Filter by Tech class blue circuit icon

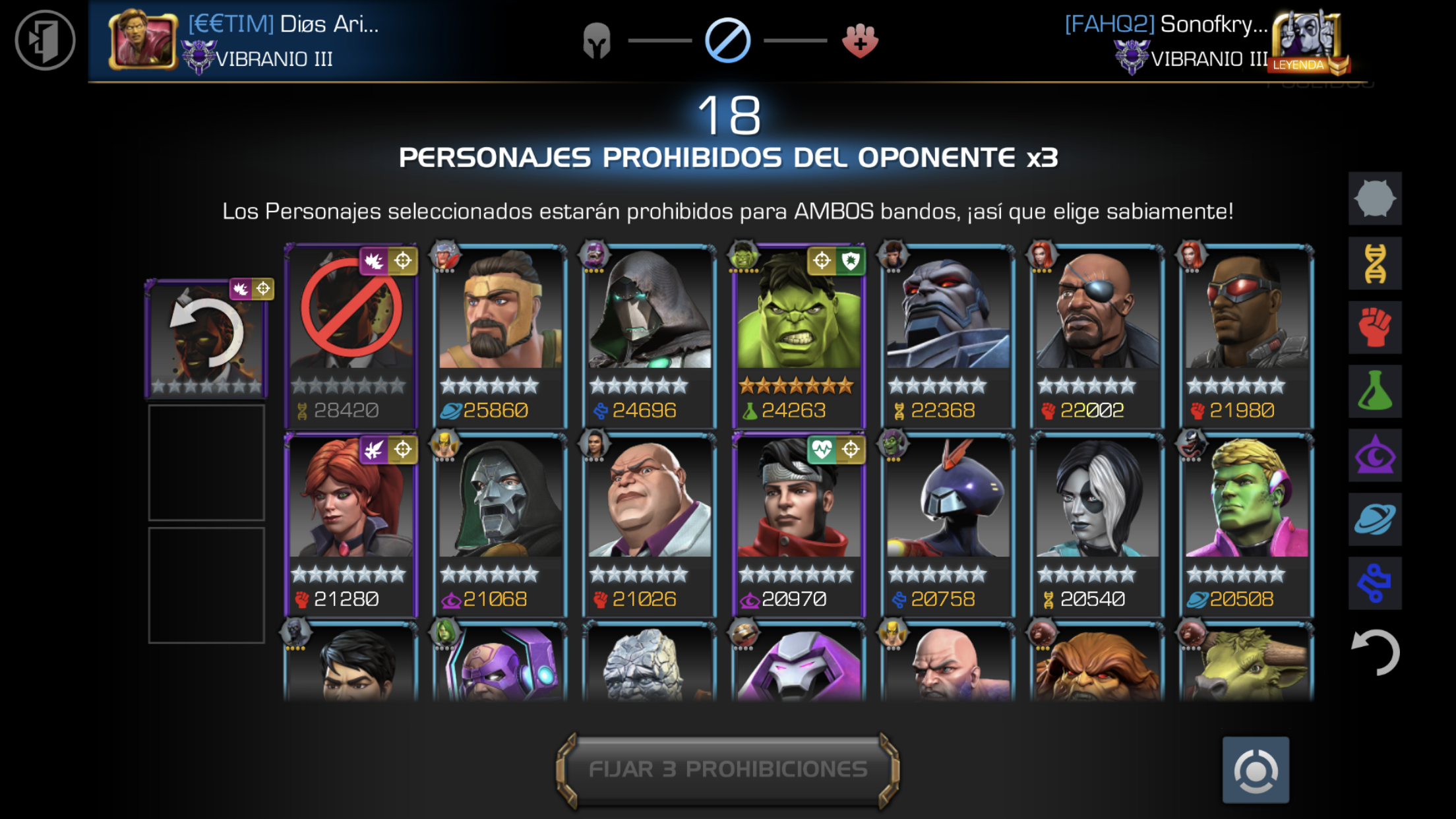[x=1375, y=583]
